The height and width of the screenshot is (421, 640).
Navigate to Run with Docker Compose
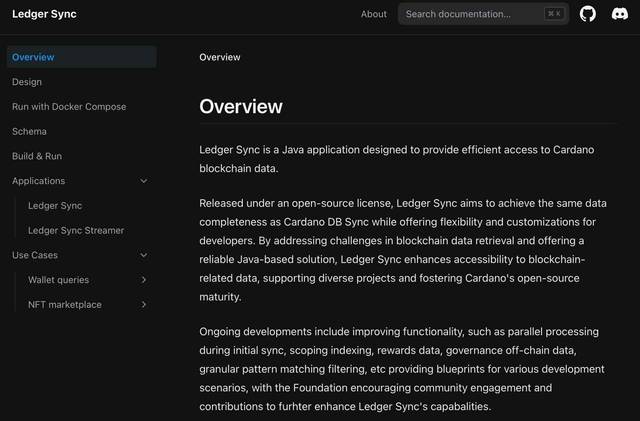(x=69, y=107)
